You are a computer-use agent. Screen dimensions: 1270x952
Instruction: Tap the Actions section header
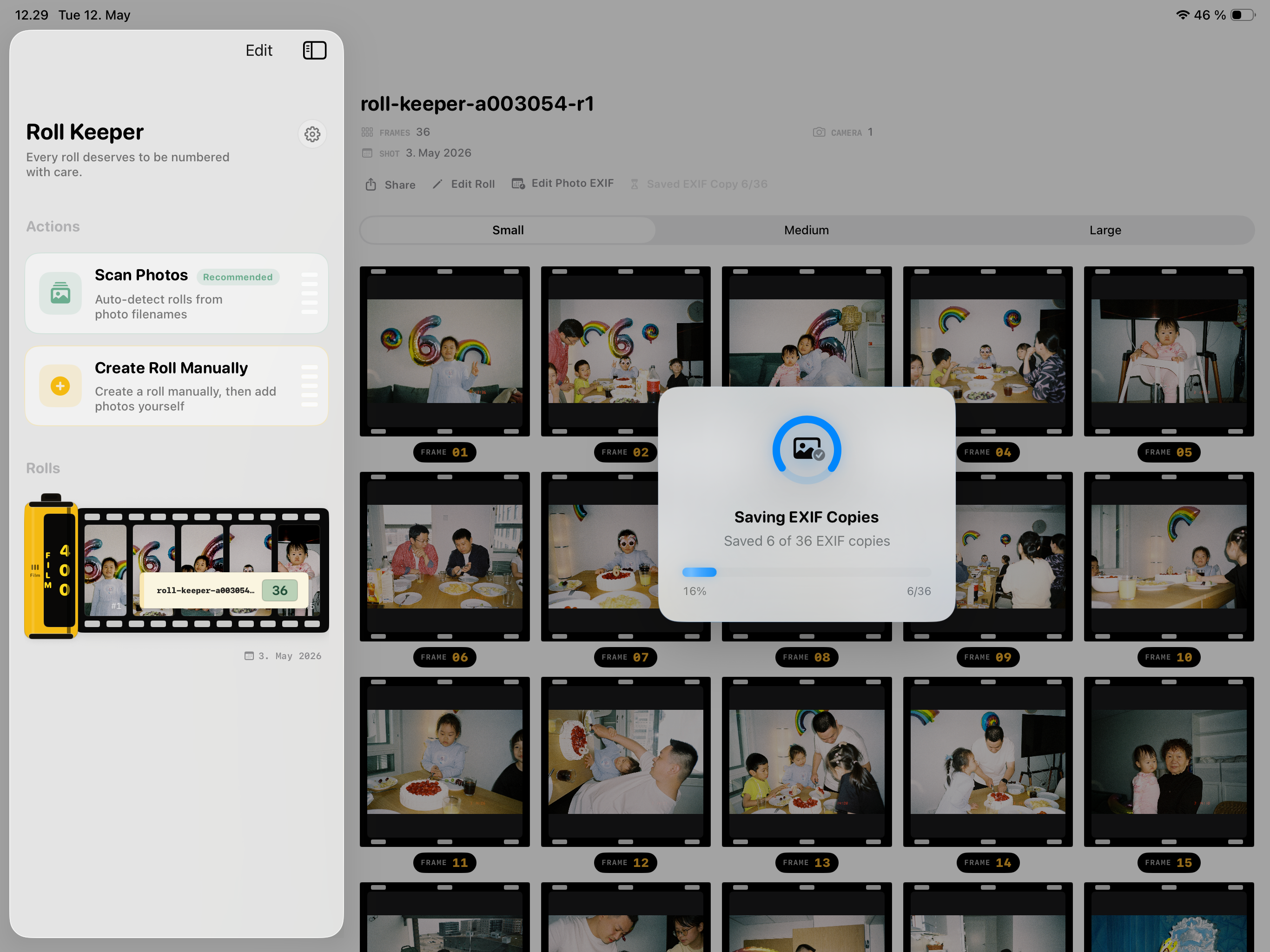pyautogui.click(x=53, y=227)
